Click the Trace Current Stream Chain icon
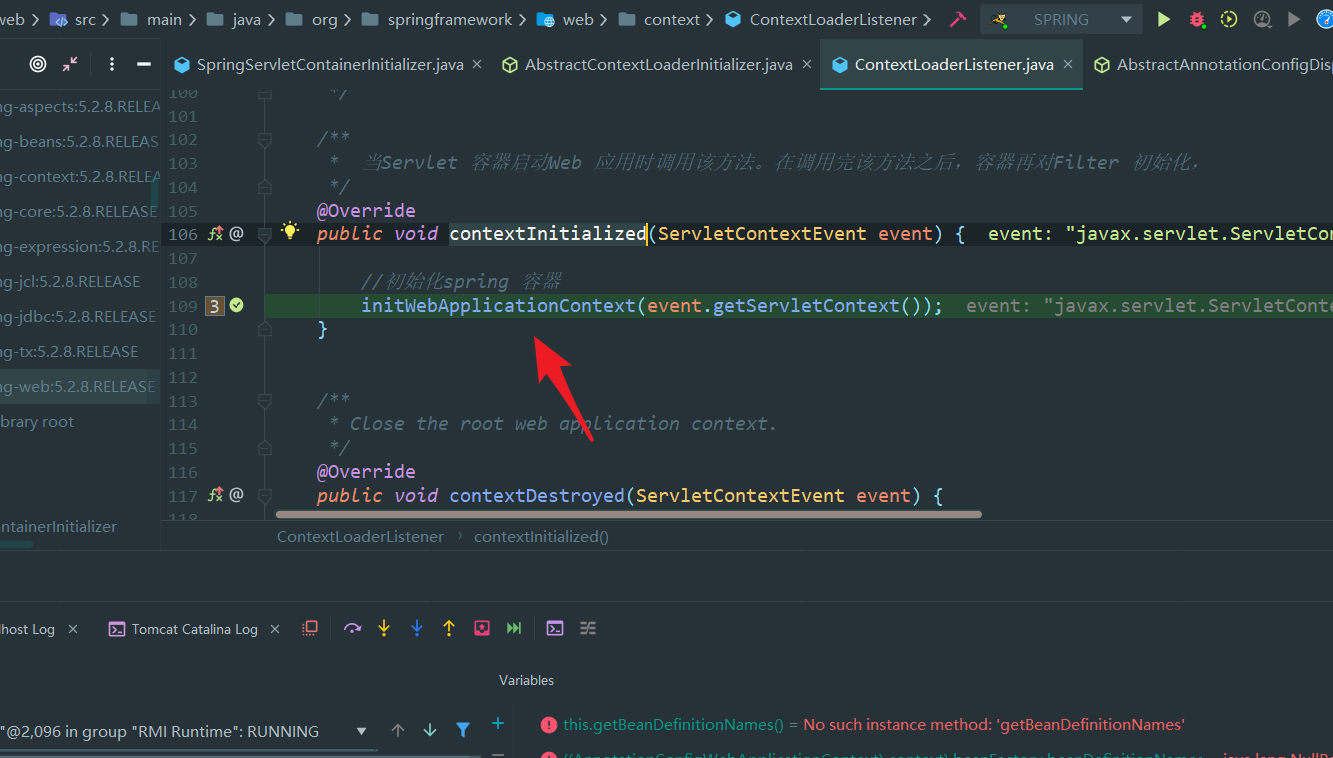This screenshot has width=1333, height=758. 588,628
